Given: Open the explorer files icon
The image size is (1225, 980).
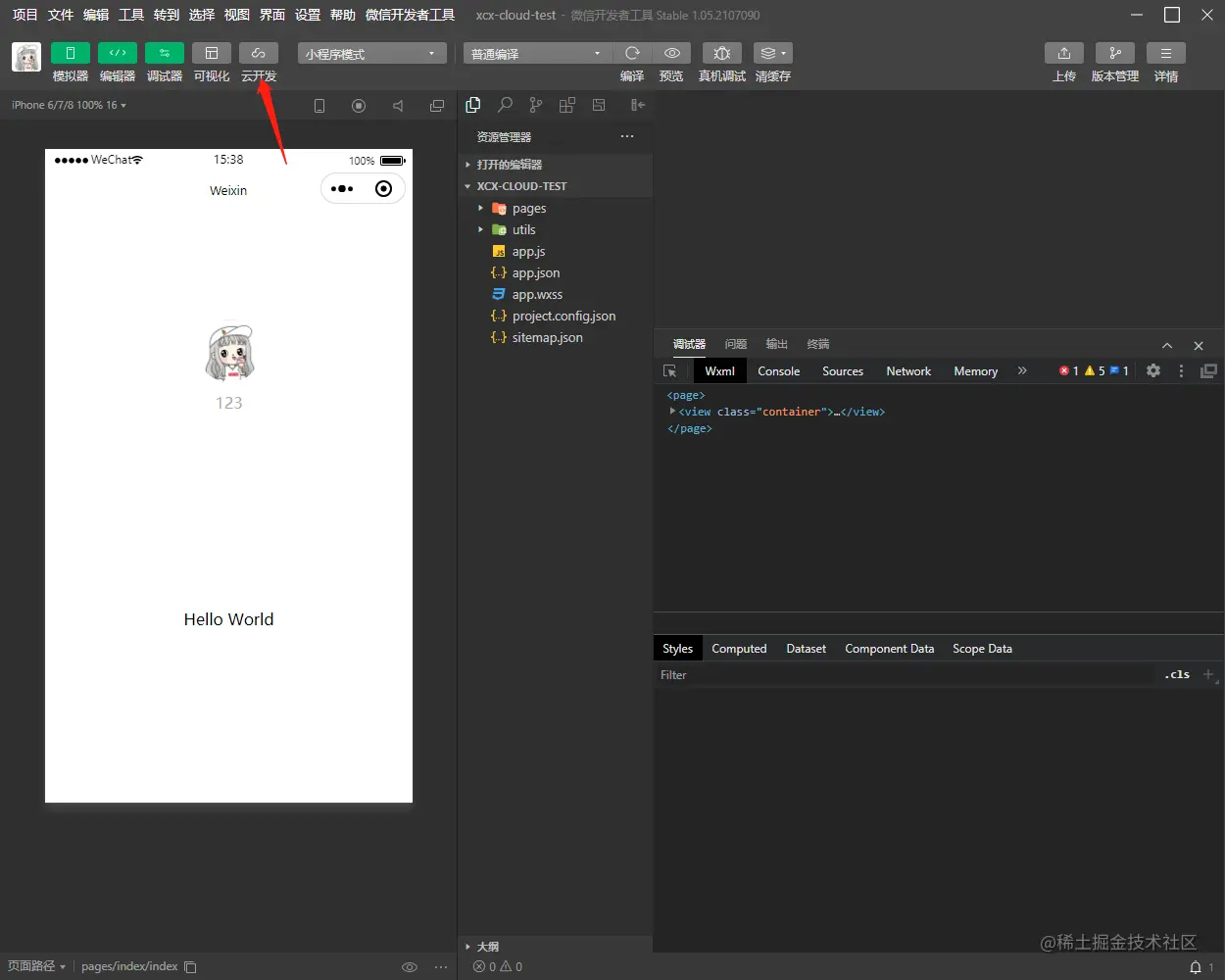Looking at the screenshot, I should click(x=473, y=105).
